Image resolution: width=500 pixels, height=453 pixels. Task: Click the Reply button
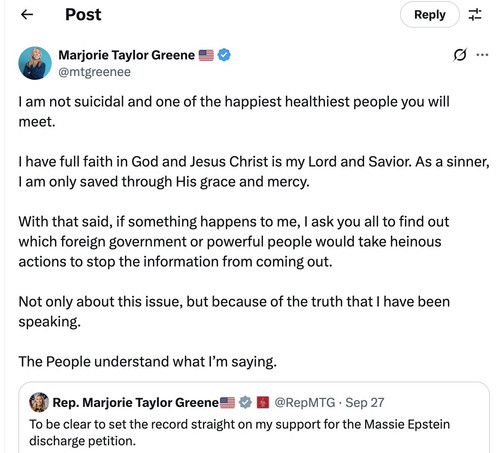click(x=430, y=15)
